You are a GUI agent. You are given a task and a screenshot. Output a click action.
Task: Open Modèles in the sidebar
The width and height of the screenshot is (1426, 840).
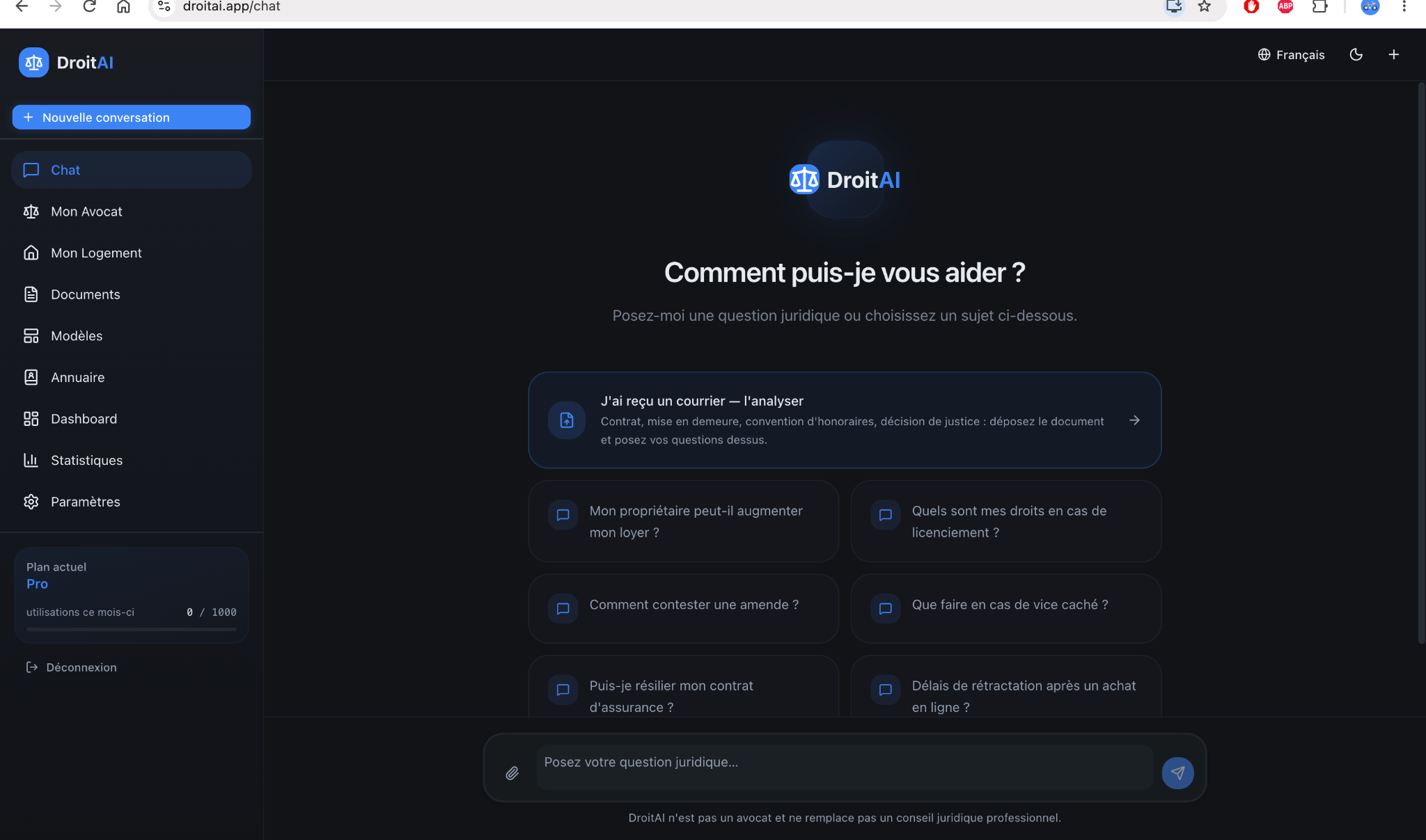pyautogui.click(x=131, y=335)
